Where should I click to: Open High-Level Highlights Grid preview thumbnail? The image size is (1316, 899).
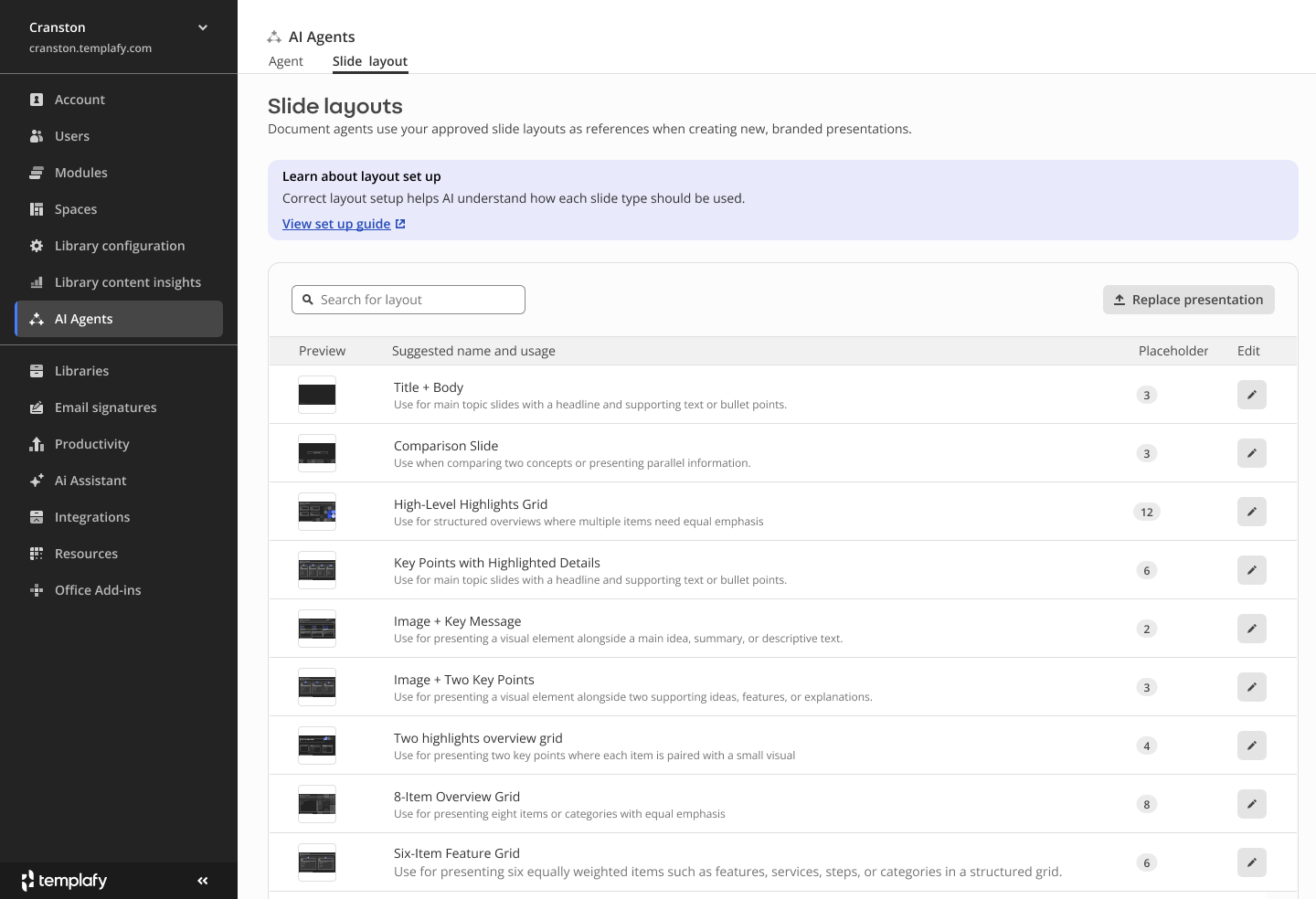(317, 512)
